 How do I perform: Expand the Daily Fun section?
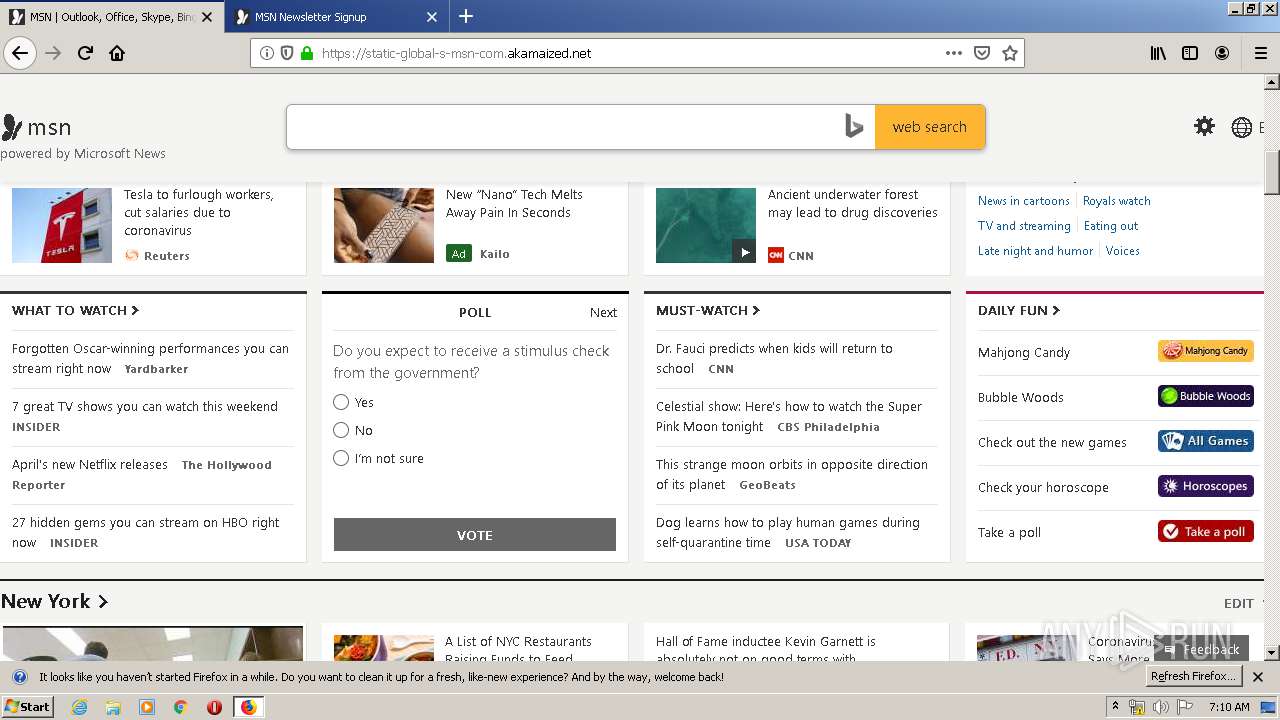click(1019, 311)
